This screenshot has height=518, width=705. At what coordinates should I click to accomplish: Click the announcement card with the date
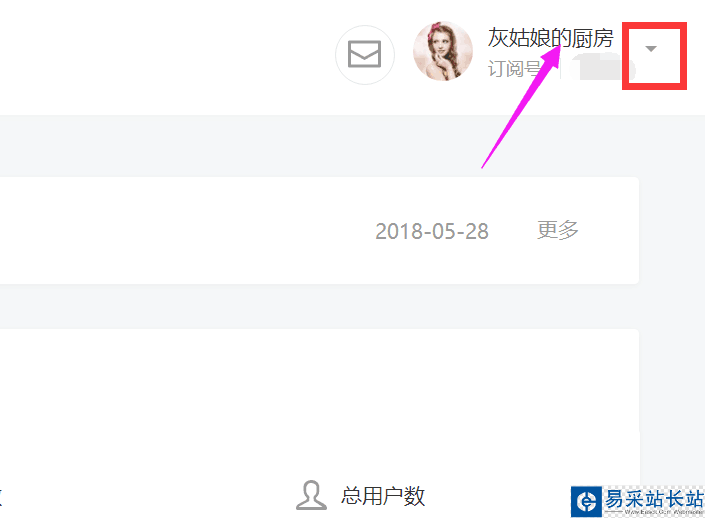(319, 230)
